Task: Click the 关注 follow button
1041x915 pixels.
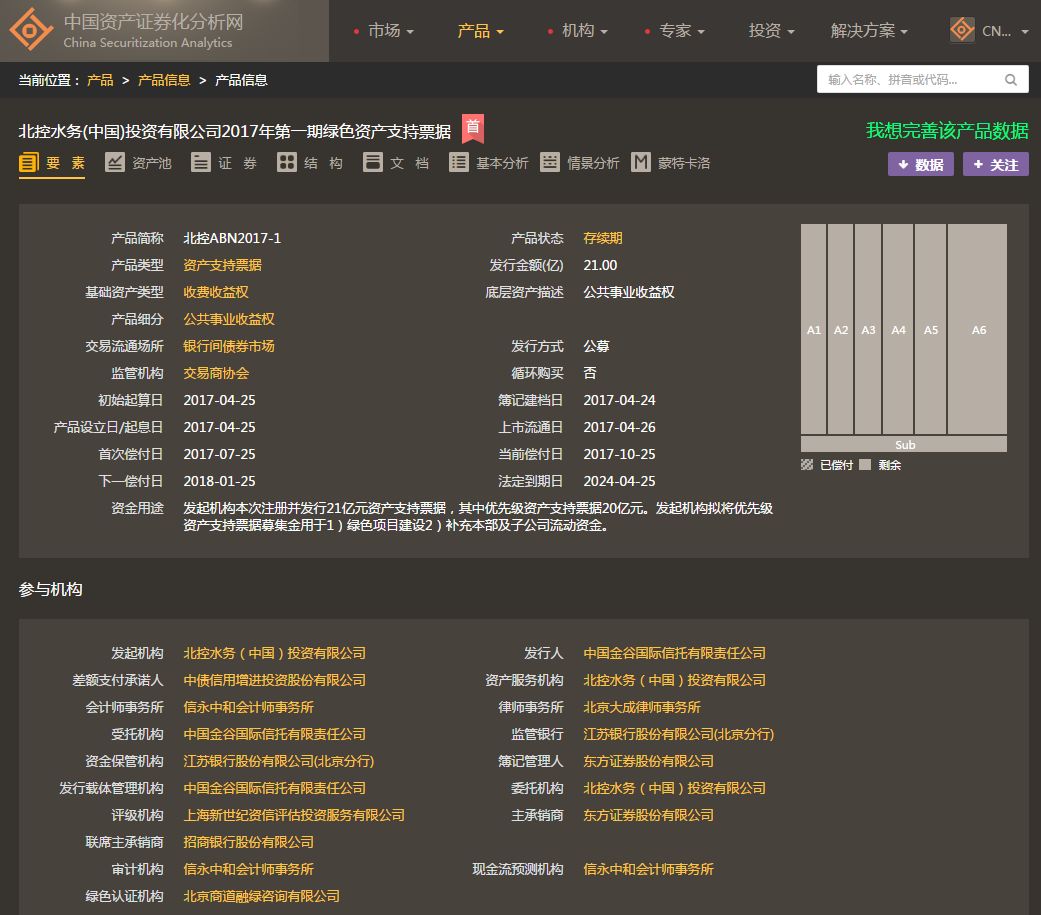Action: click(x=995, y=164)
